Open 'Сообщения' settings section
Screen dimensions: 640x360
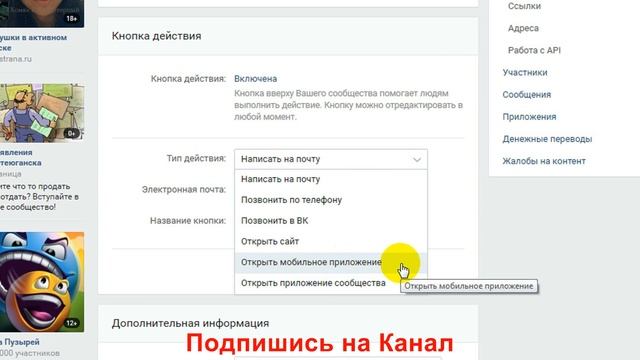pyautogui.click(x=527, y=94)
